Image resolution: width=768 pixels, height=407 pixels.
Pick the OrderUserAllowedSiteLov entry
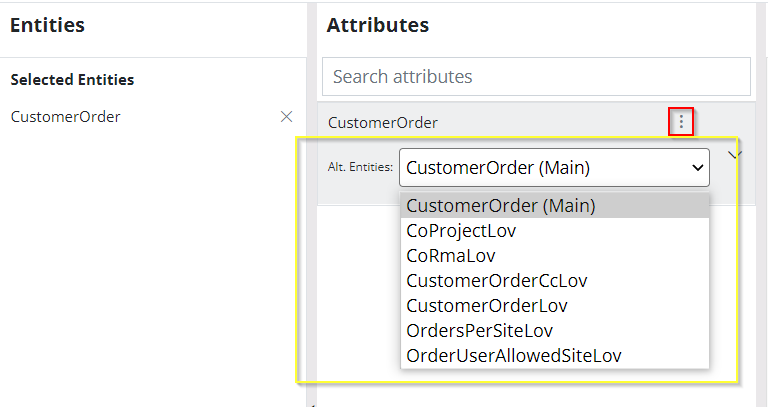click(513, 356)
